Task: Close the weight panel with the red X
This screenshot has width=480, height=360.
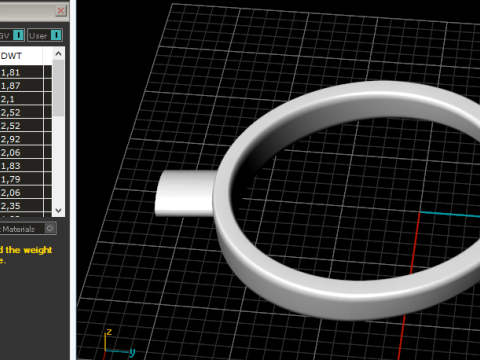Action: (x=61, y=11)
